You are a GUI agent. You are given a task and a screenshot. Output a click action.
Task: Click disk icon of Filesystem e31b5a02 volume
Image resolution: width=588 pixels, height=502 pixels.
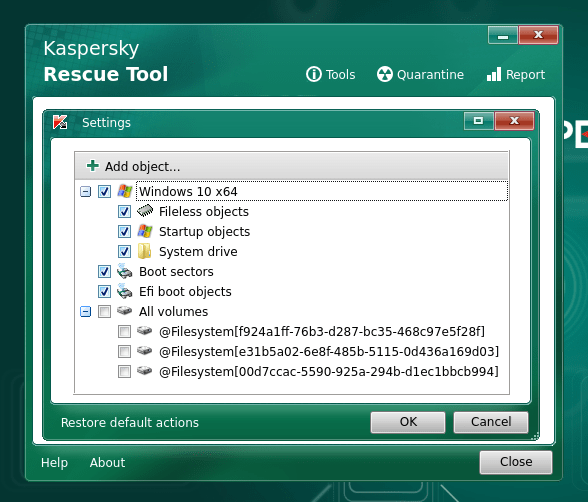click(x=144, y=351)
